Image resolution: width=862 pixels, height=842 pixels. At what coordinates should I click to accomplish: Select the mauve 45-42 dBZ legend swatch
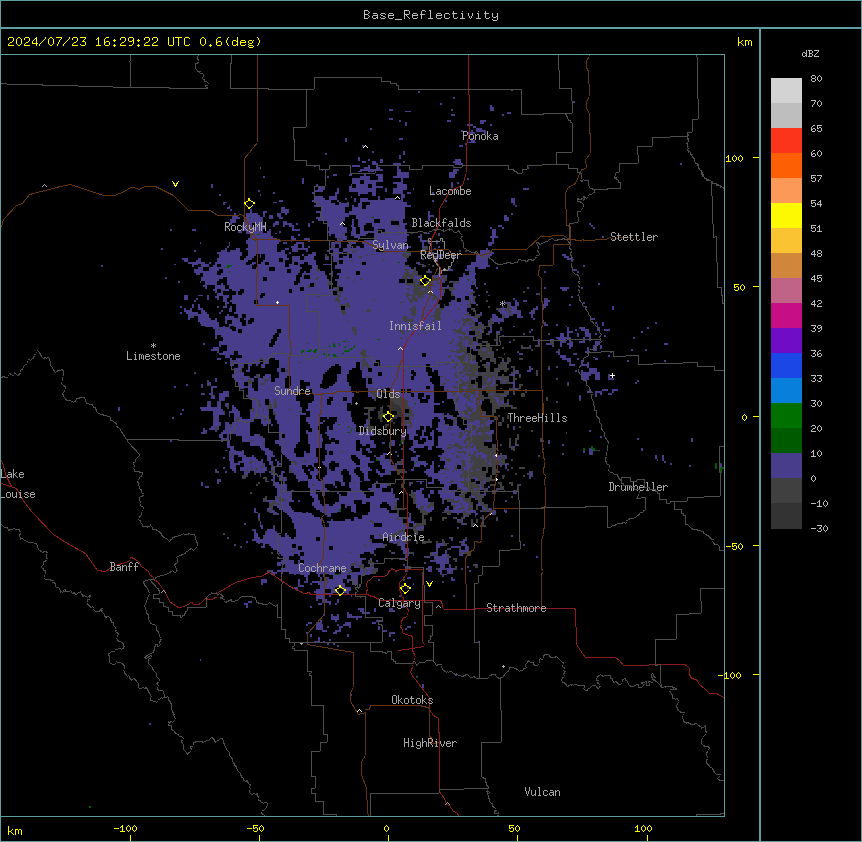(786, 291)
